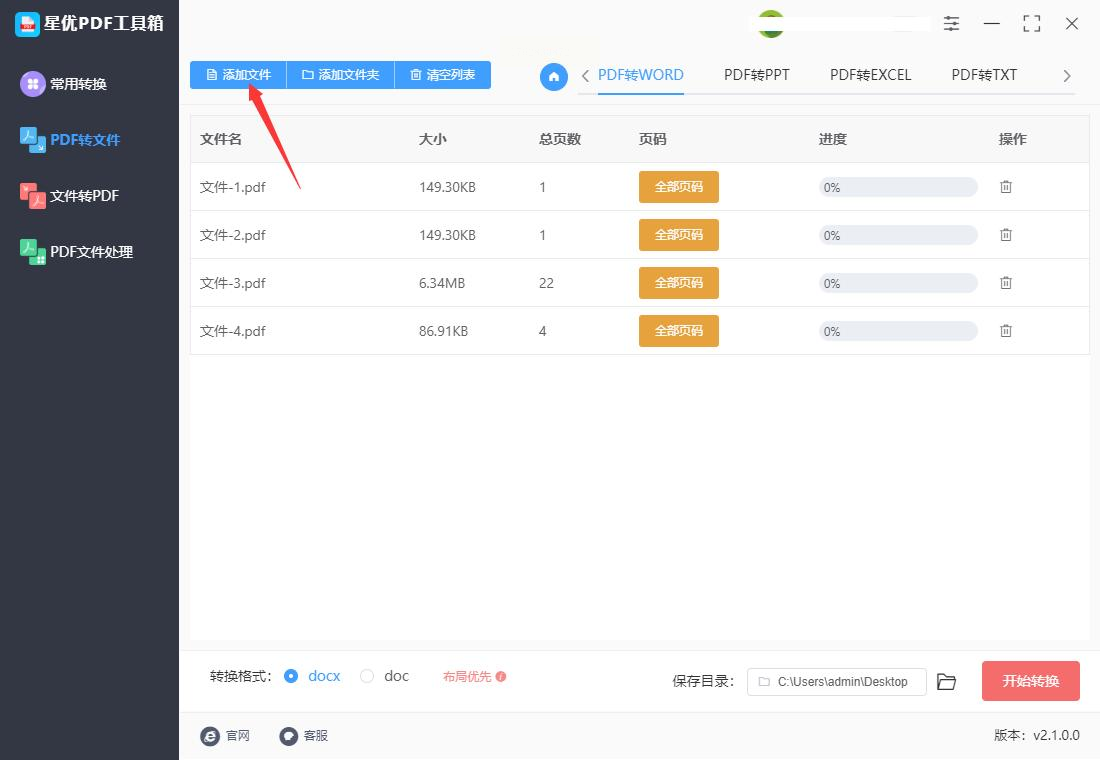Switch to the PDF转PPT tab
The height and width of the screenshot is (760, 1100).
click(x=756, y=75)
